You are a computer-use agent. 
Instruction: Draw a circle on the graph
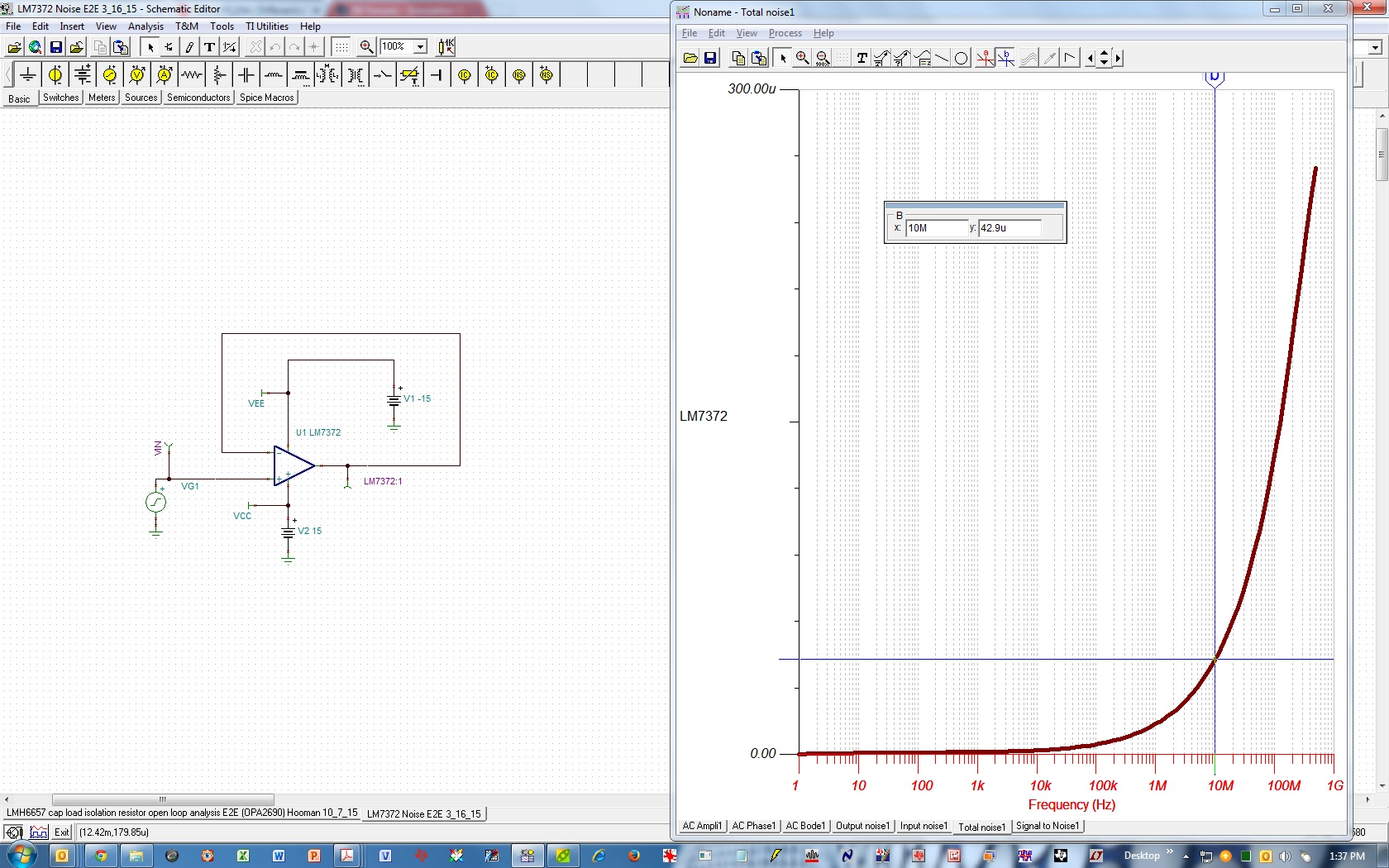coord(961,58)
